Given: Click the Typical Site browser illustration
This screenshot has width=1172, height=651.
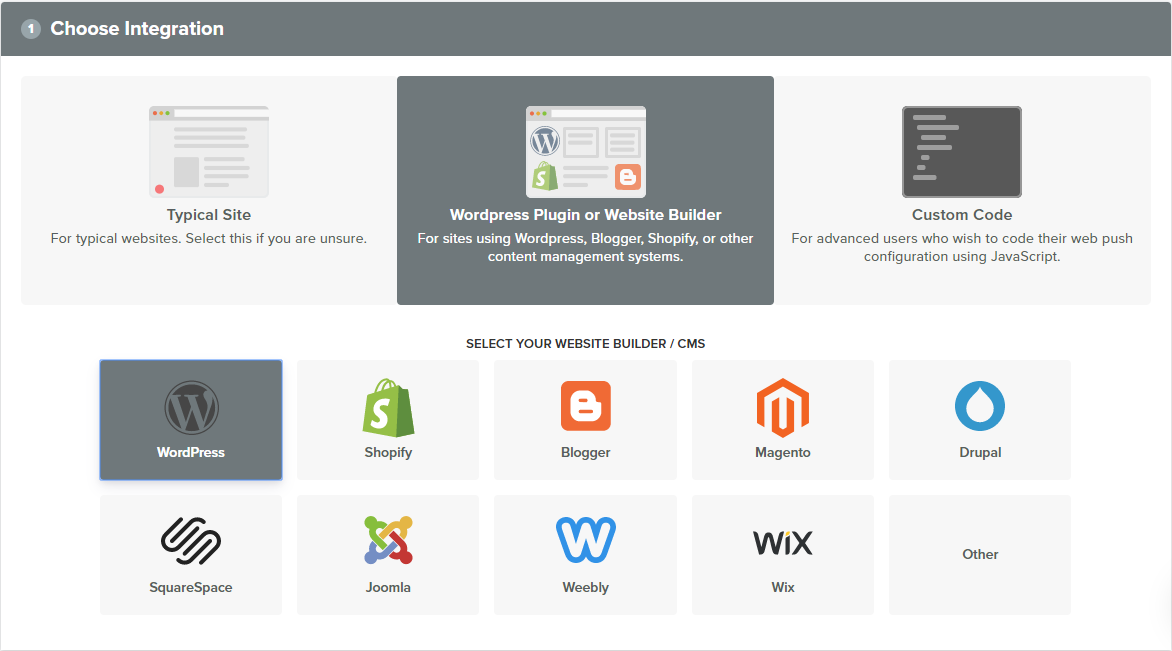Looking at the screenshot, I should pos(209,152).
